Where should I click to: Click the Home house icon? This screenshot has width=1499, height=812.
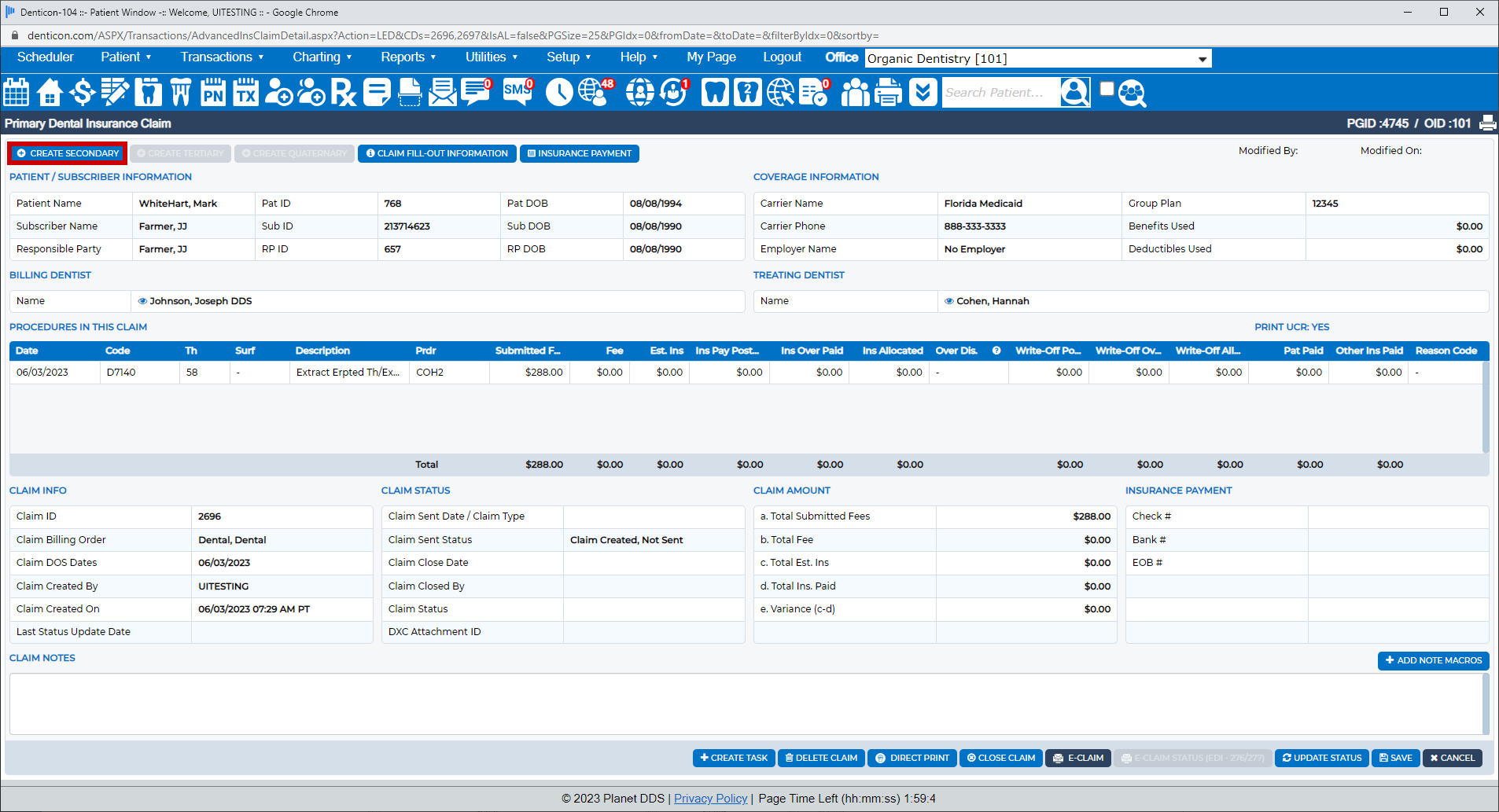(50, 93)
